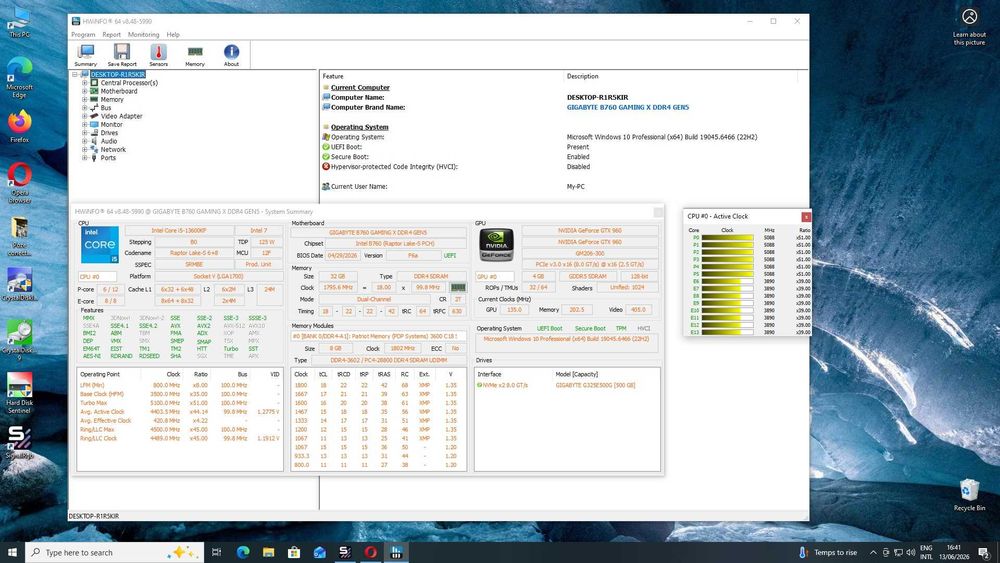Image resolution: width=1000 pixels, height=563 pixels.
Task: Click the red HVCI disabled icon
Action: click(326, 166)
